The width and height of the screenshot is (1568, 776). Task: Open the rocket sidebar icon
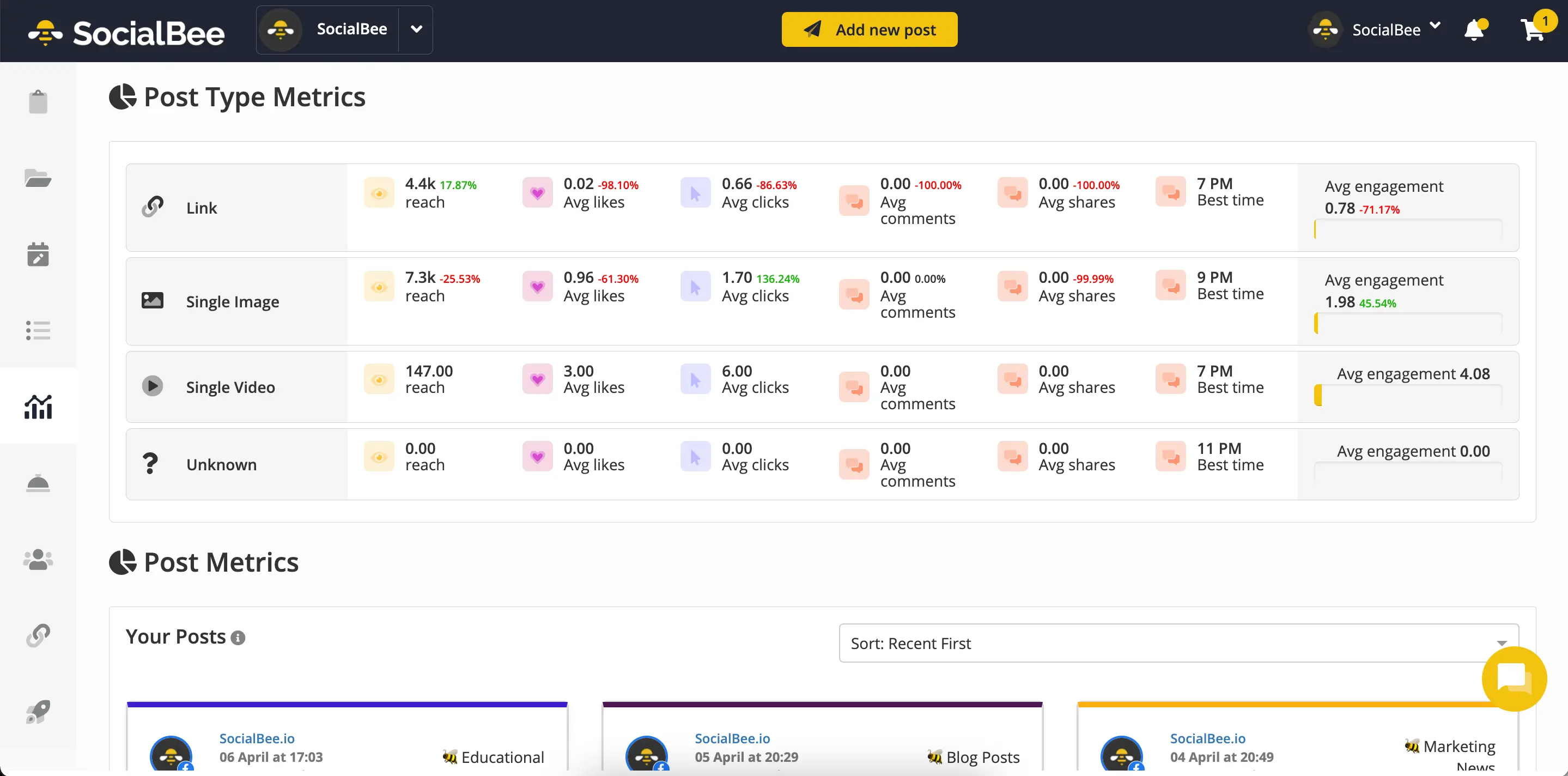point(38,712)
